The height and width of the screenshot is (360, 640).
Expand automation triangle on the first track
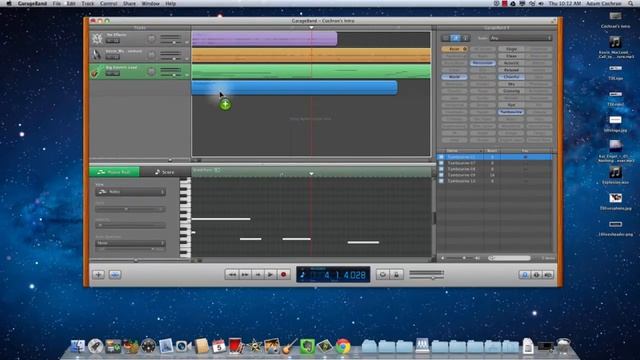(187, 42)
